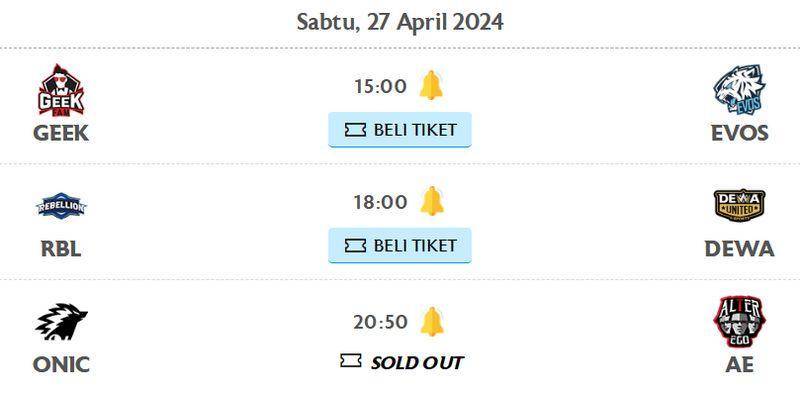Select the ONIC team name
The height and width of the screenshot is (395, 800).
61,365
